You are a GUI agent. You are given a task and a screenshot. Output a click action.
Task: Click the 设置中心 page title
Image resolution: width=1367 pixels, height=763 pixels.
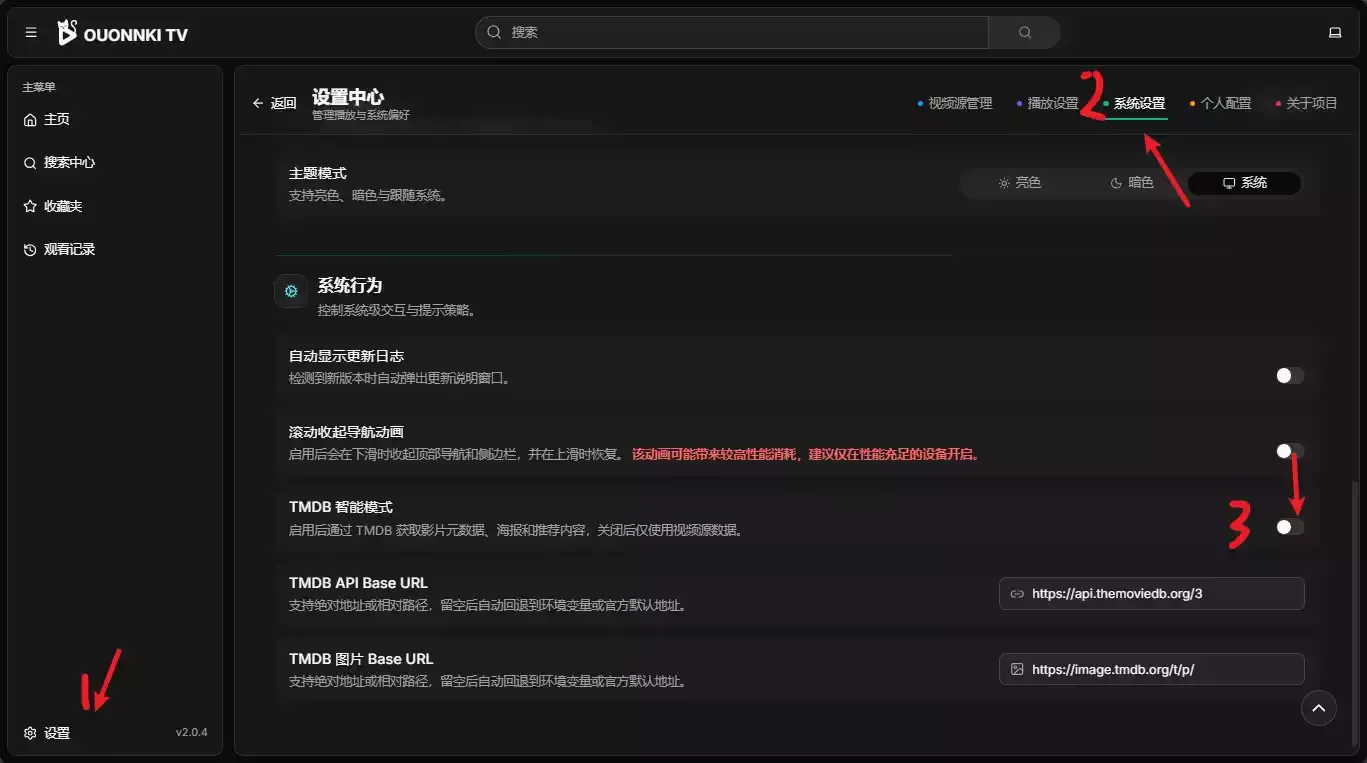click(348, 97)
